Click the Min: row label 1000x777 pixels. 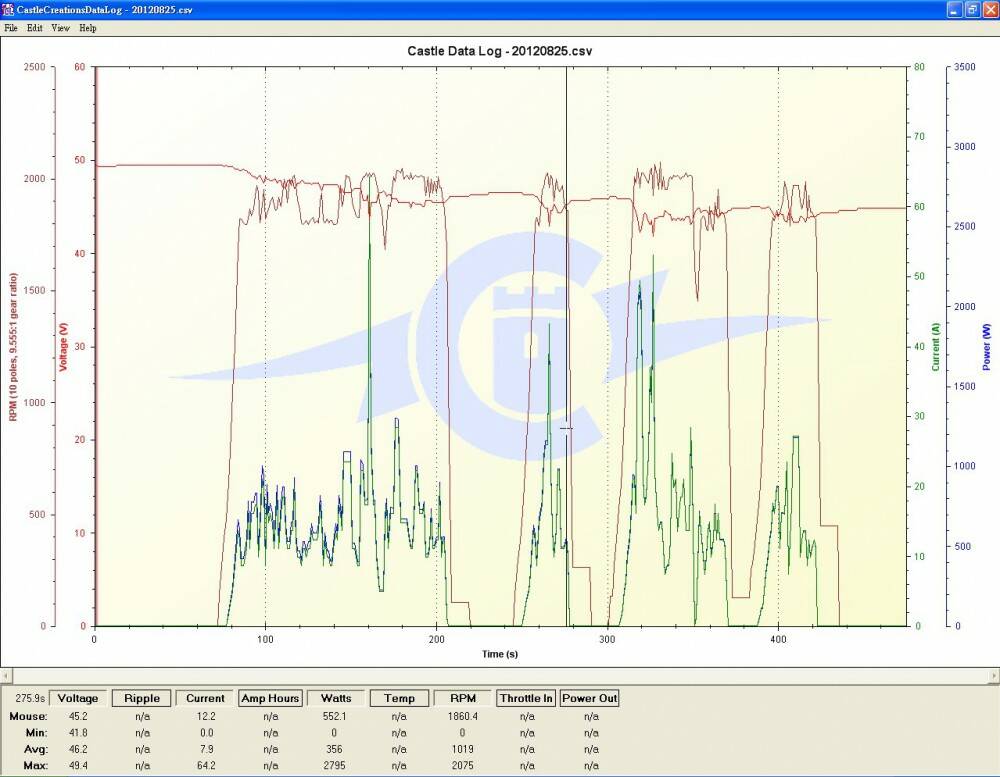coord(36,733)
